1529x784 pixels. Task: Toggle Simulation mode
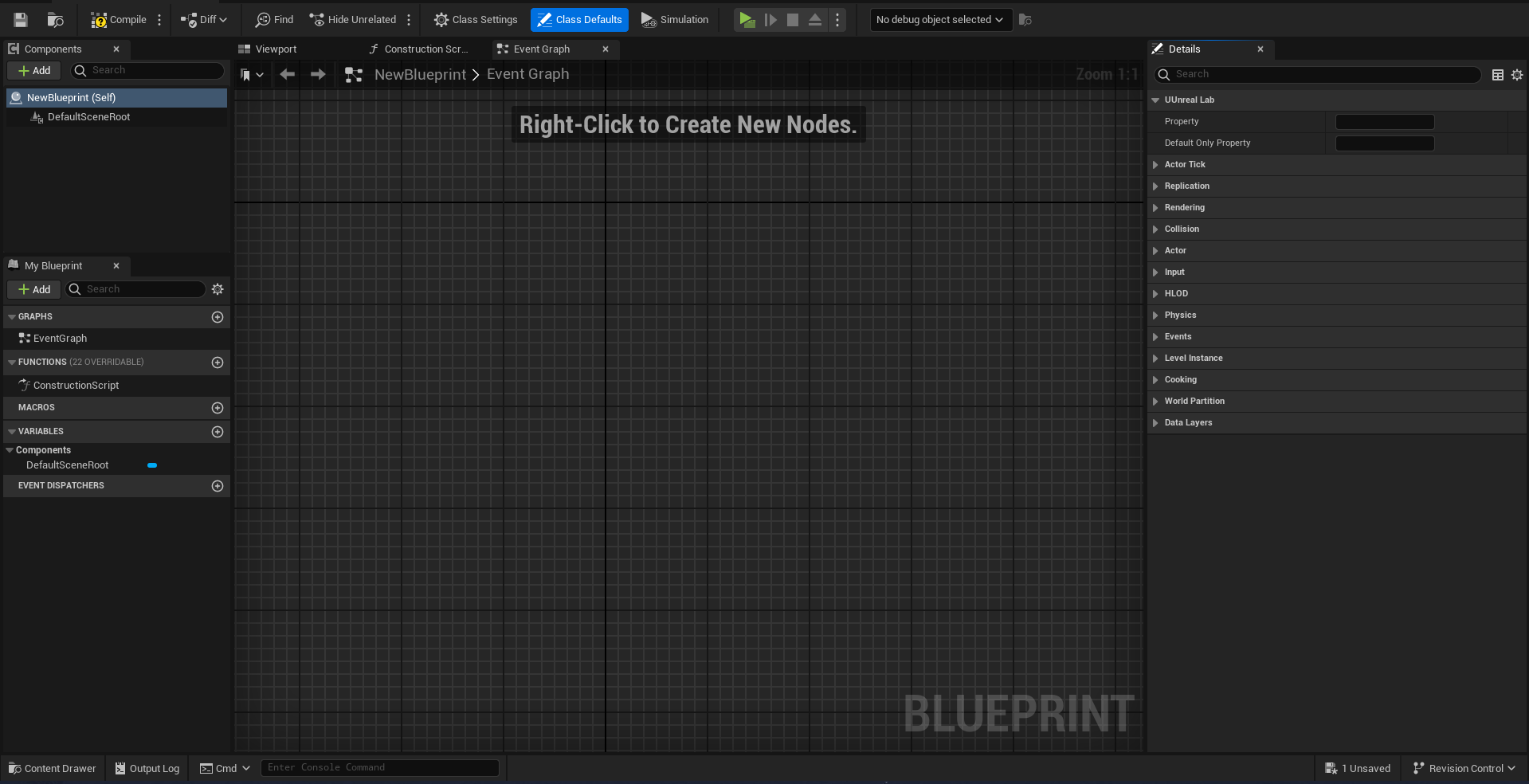[x=675, y=20]
